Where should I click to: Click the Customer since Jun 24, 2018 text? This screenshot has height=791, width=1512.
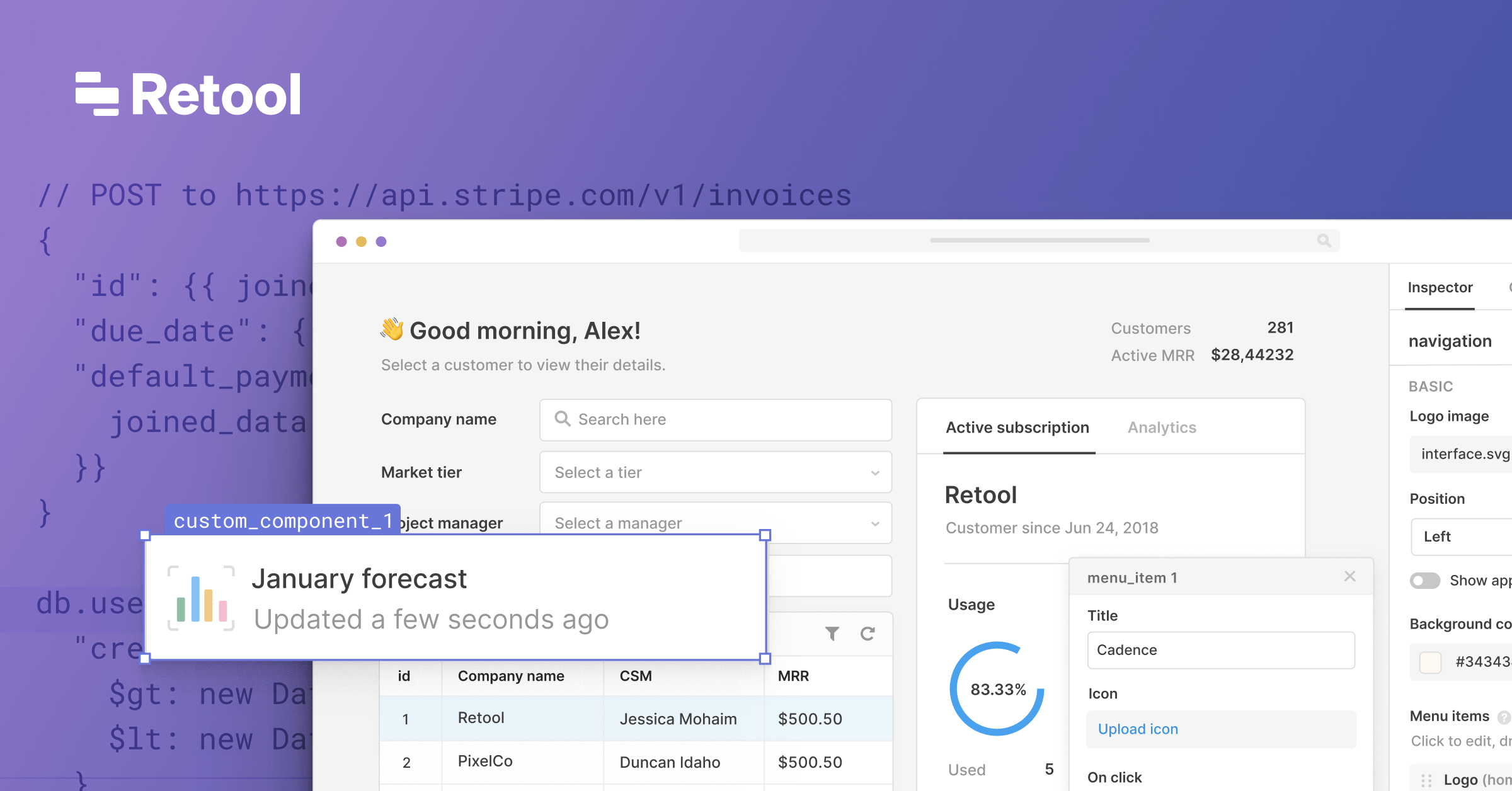click(1052, 528)
